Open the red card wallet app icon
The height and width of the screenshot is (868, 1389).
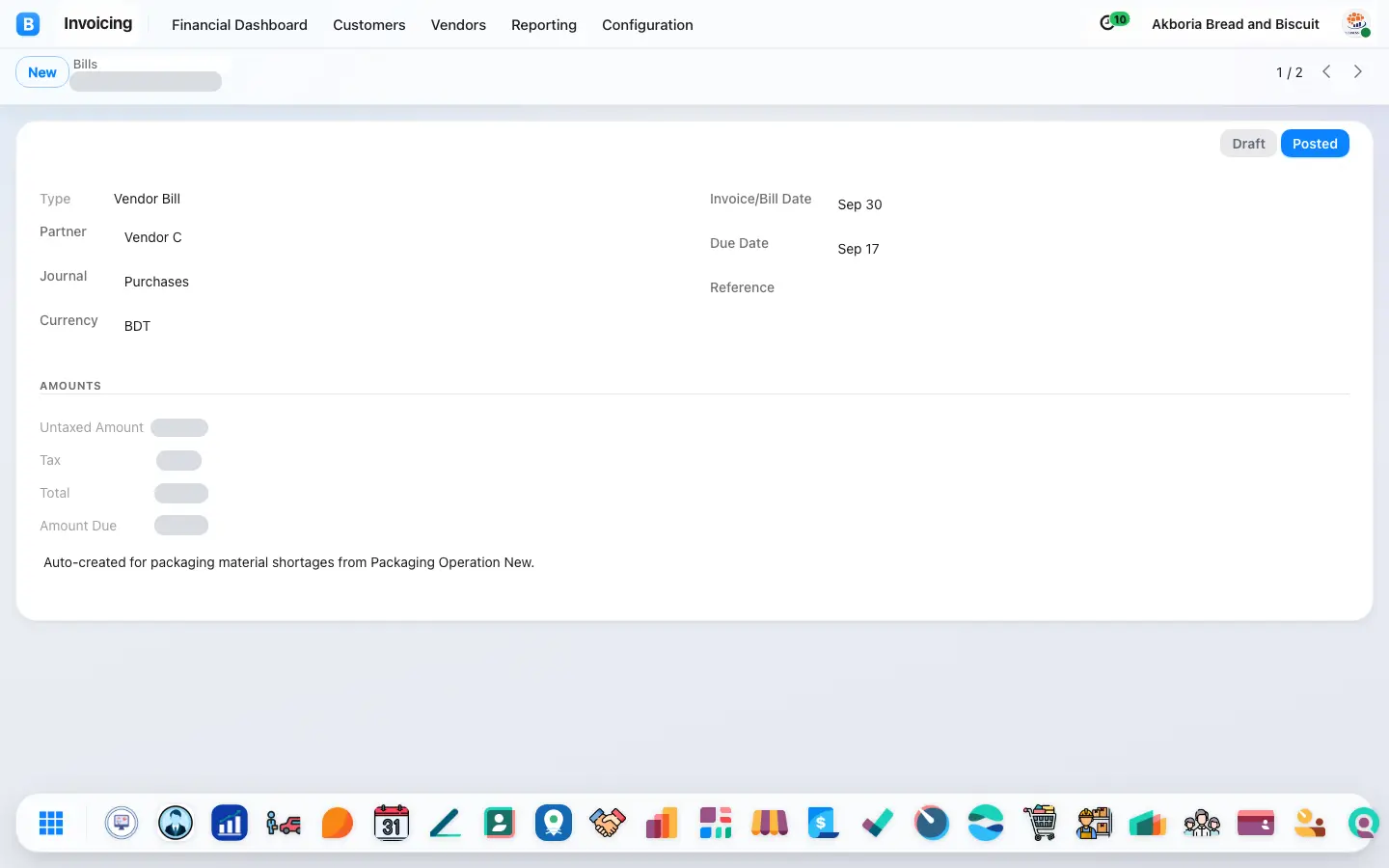(x=1256, y=823)
